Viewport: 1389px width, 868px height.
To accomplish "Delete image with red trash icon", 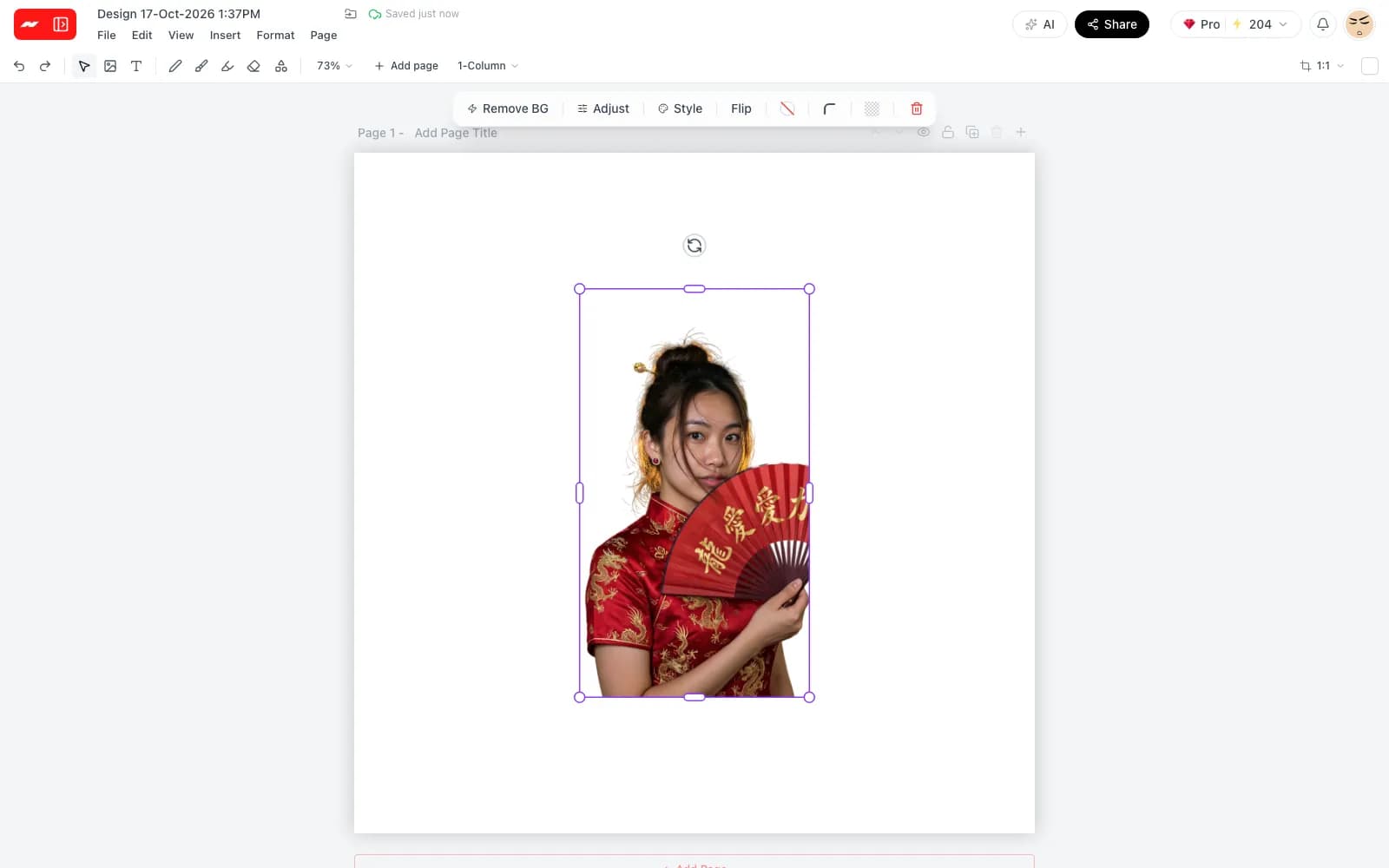I will click(x=917, y=108).
